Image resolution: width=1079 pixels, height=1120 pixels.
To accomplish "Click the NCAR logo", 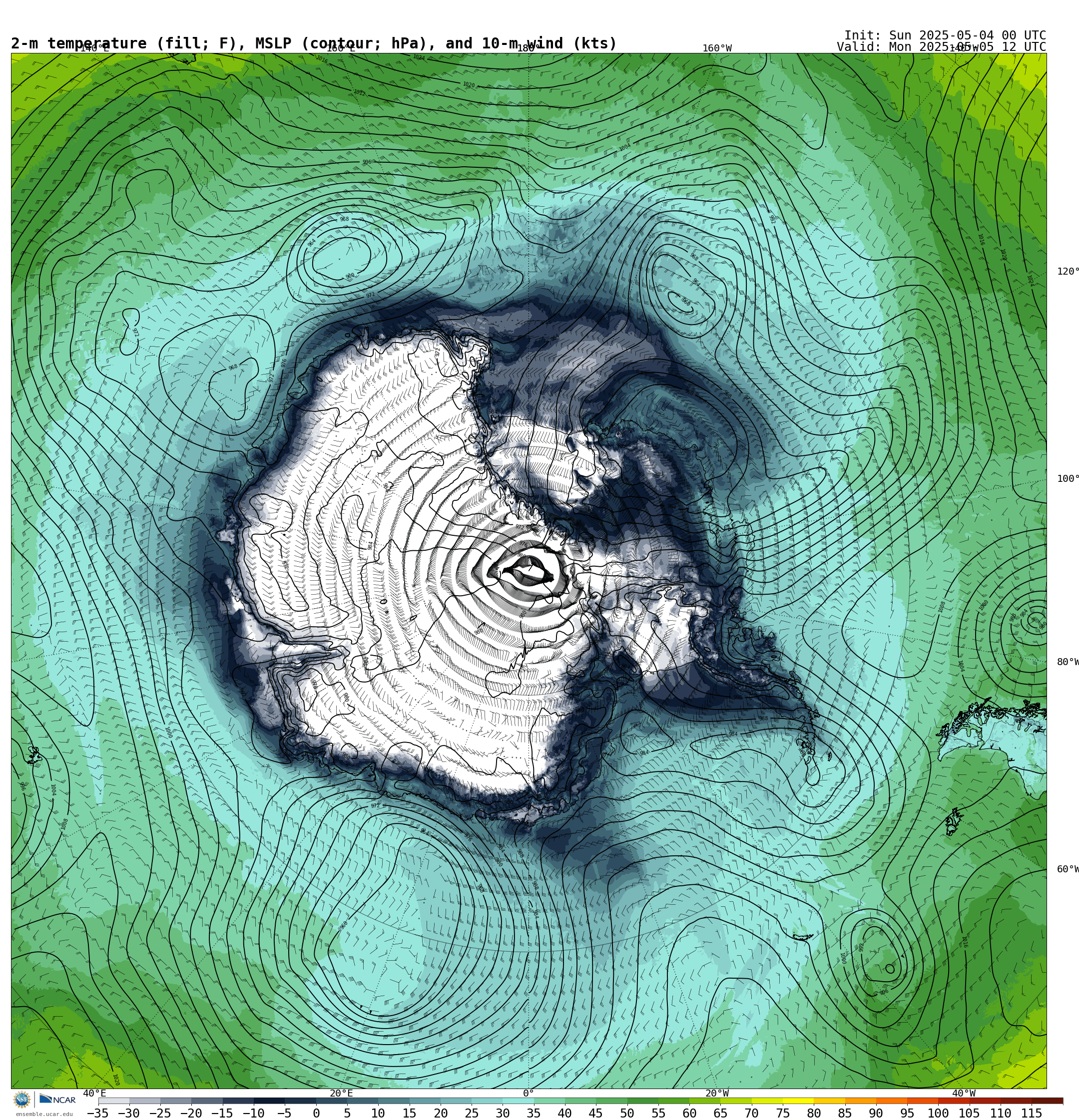I will (x=58, y=1100).
